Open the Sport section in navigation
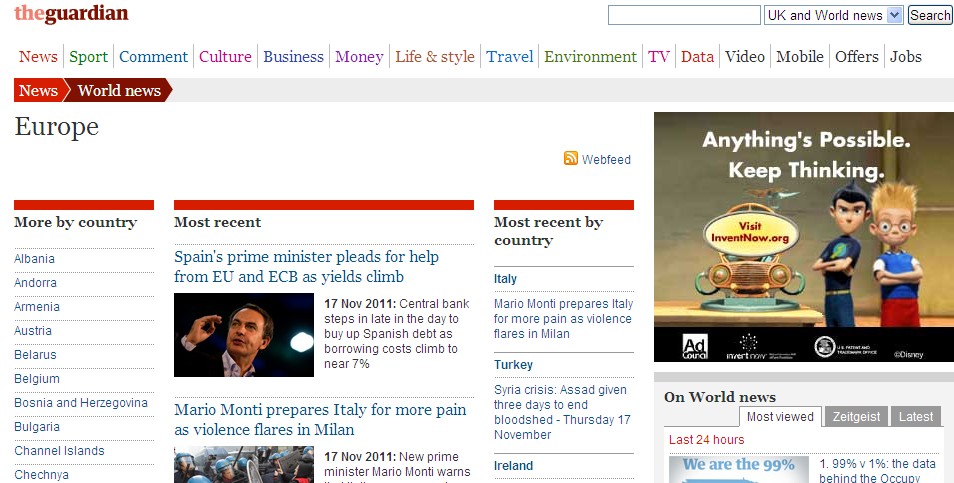This screenshot has height=483, width=954. click(x=88, y=57)
